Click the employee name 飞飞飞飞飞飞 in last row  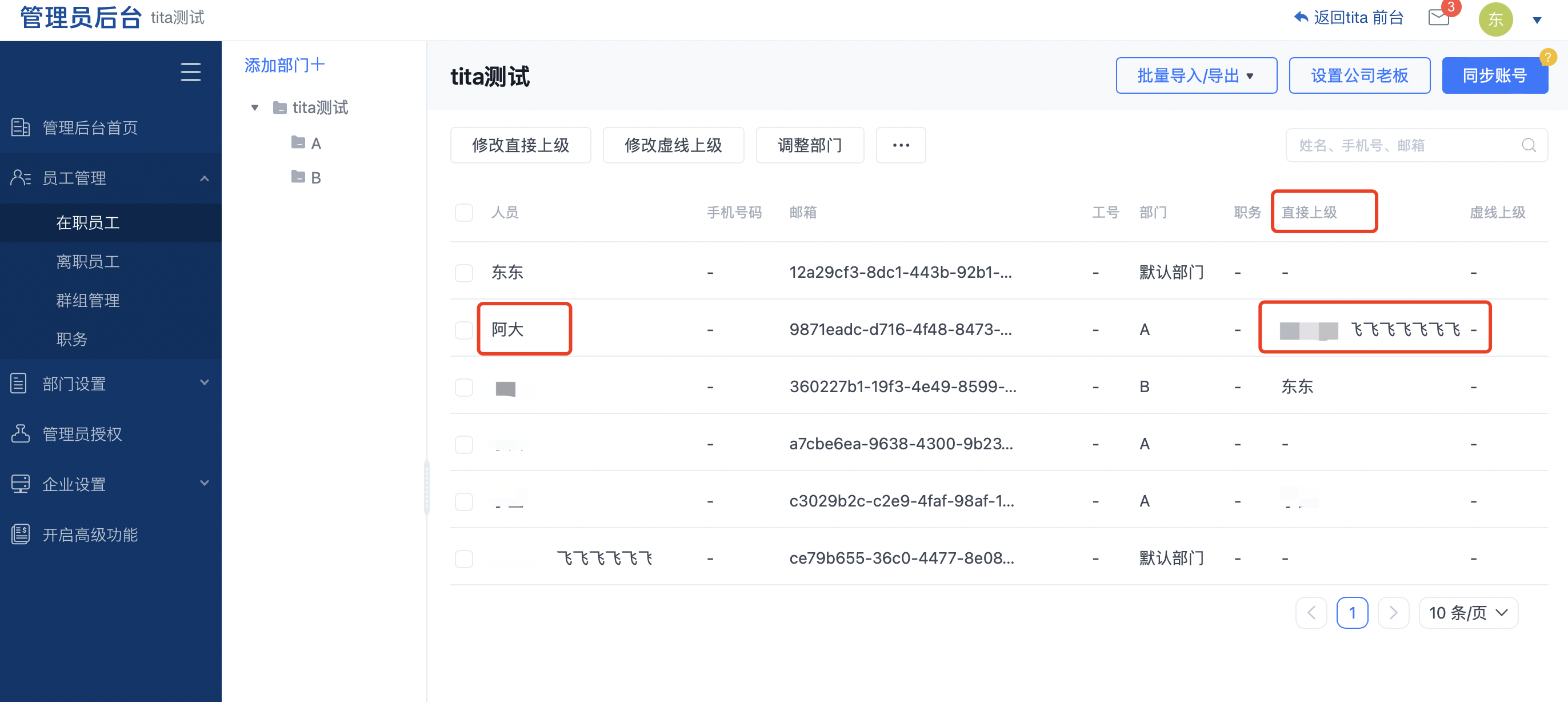(604, 559)
